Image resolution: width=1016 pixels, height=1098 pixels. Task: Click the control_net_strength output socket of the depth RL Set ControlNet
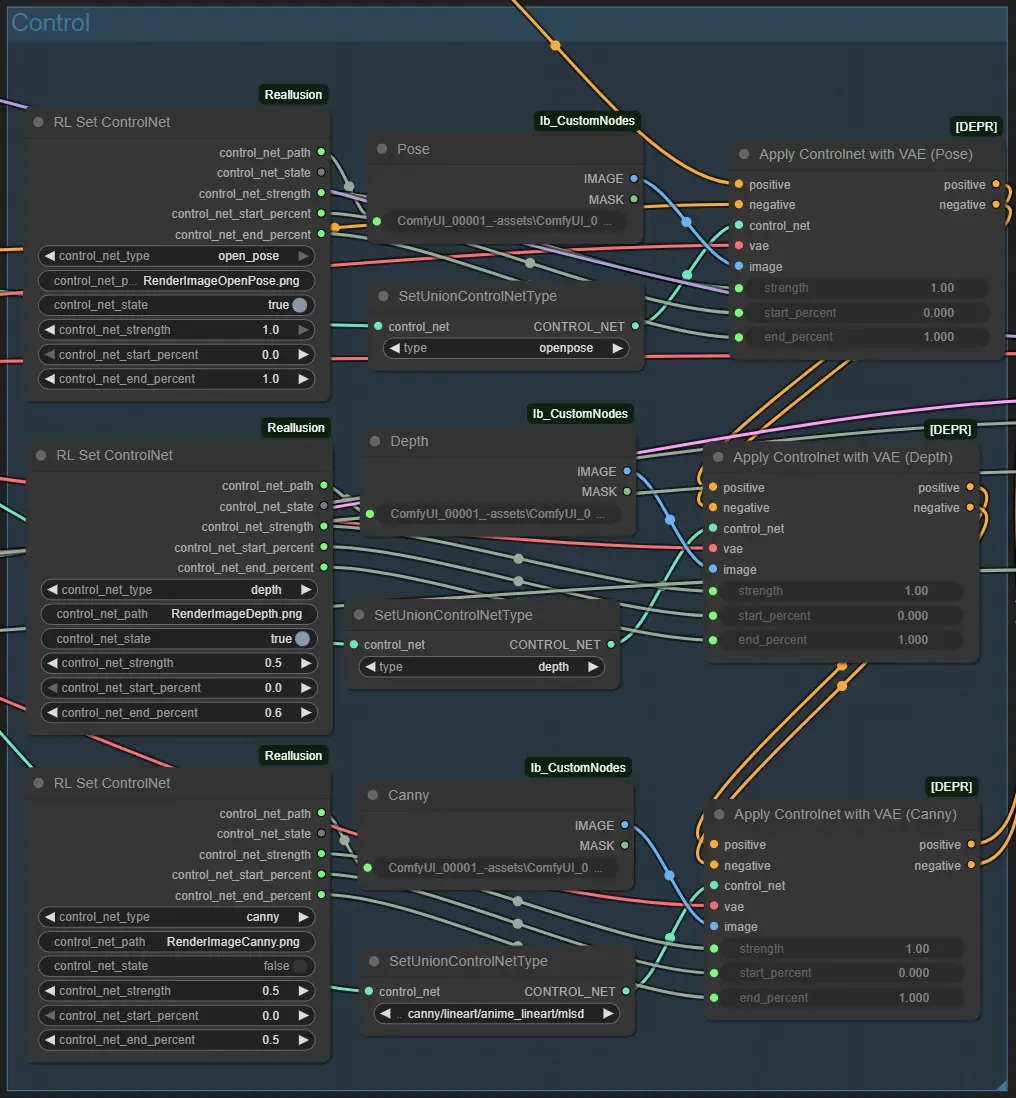tap(324, 527)
